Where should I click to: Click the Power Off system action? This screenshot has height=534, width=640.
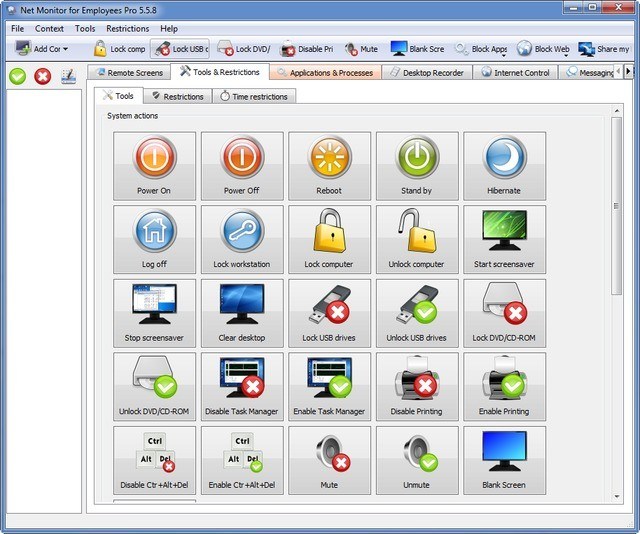click(241, 165)
